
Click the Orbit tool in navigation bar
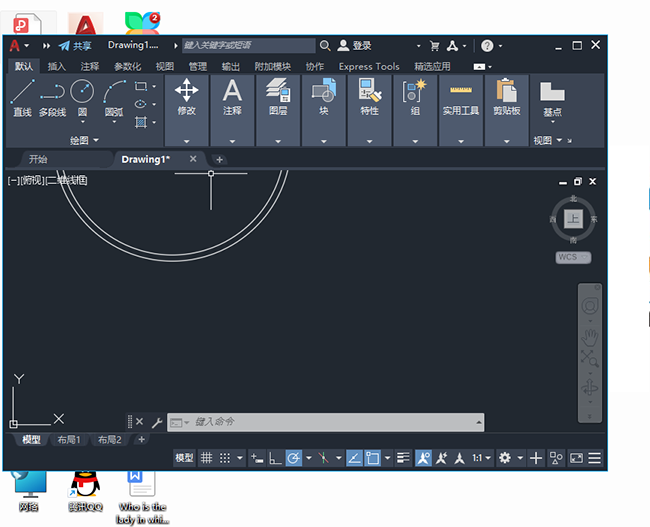[589, 388]
